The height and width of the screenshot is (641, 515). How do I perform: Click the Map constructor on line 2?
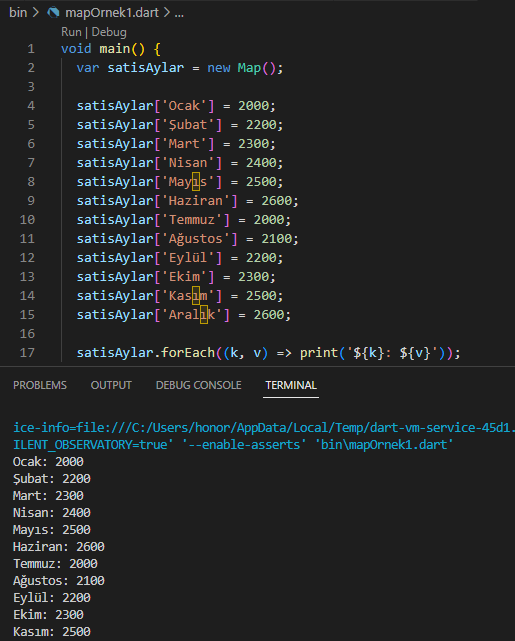pyautogui.click(x=249, y=68)
